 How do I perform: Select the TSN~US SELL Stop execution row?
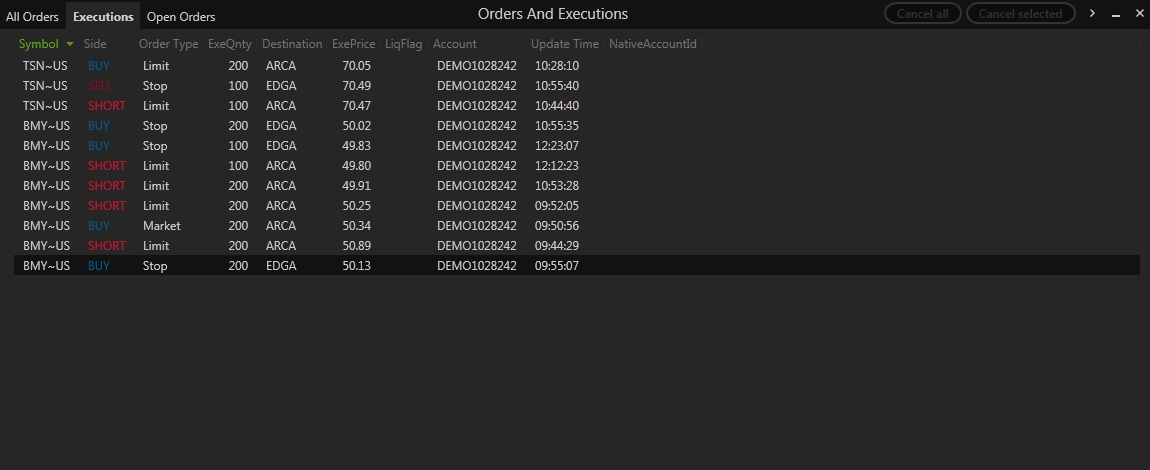point(300,86)
